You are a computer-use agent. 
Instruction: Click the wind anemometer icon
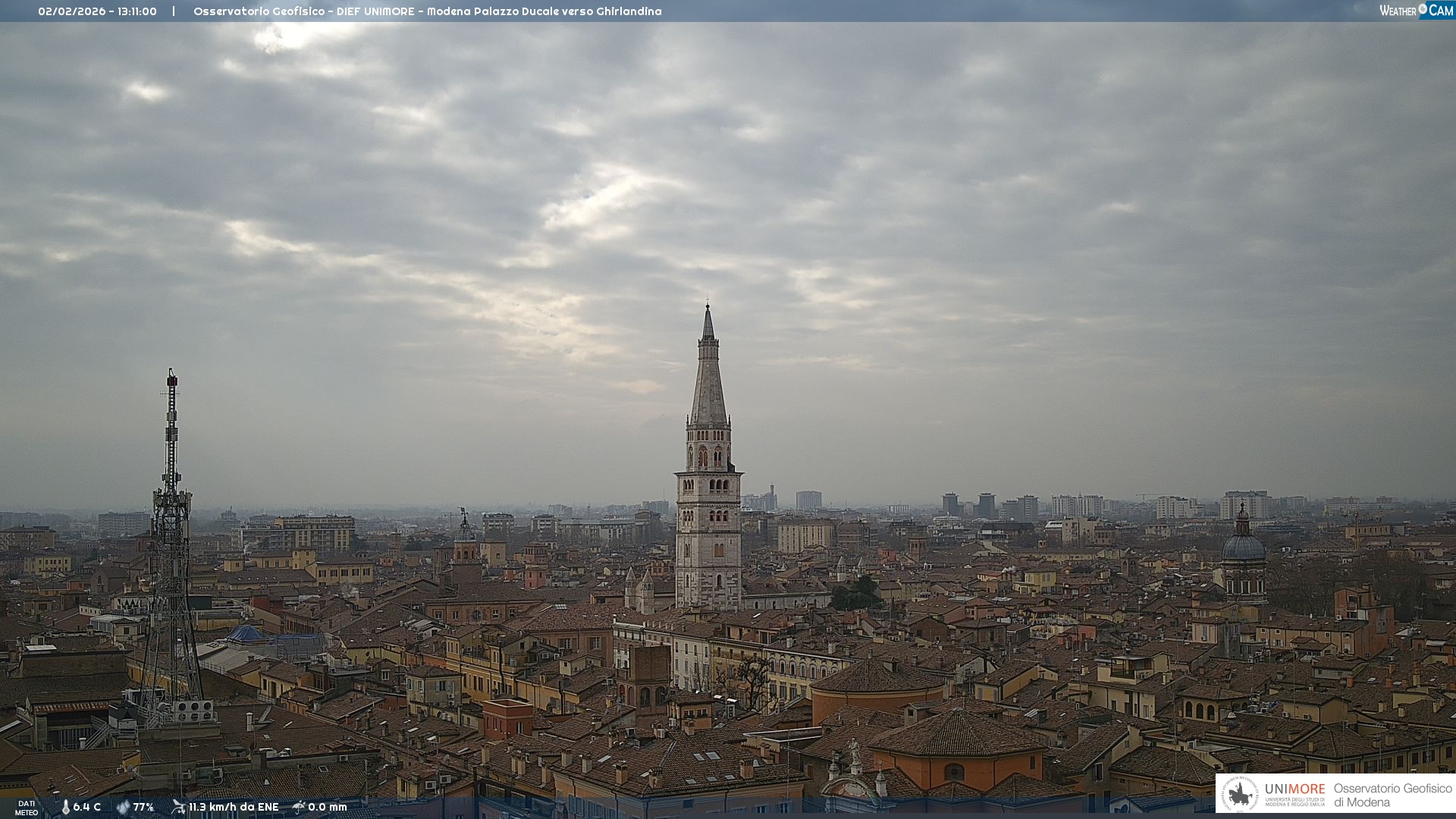point(178,807)
